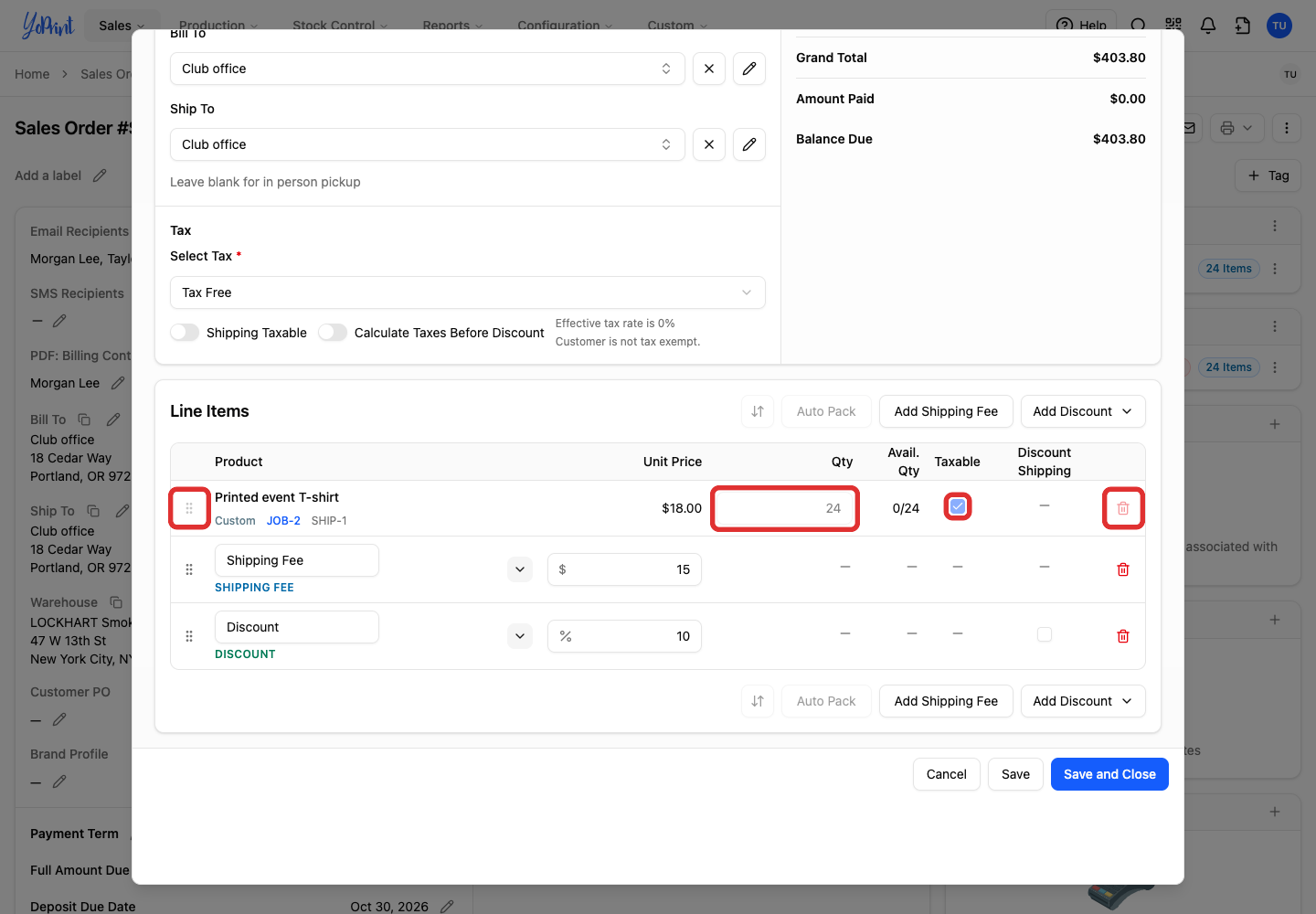The image size is (1316, 914).
Task: Expand the Shipping Fee type chevron
Action: pos(520,569)
